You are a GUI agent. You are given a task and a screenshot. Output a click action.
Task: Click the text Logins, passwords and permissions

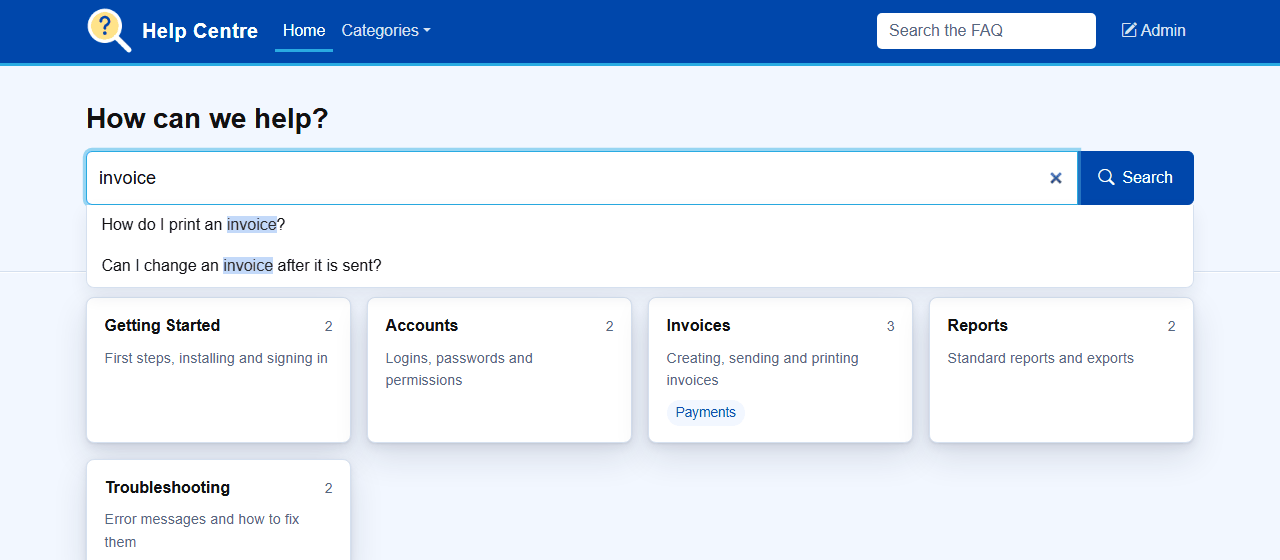[459, 369]
